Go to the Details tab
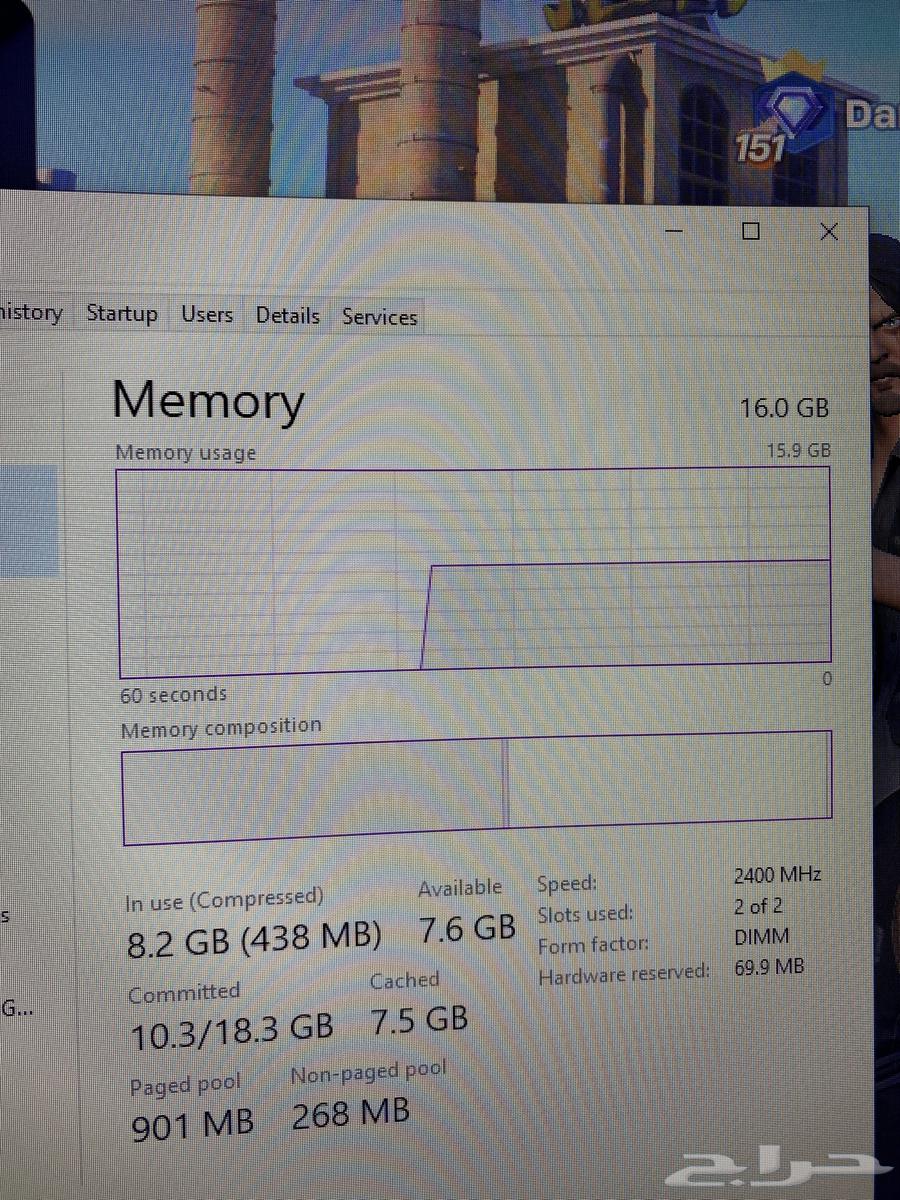This screenshot has height=1200, width=900. (x=287, y=316)
